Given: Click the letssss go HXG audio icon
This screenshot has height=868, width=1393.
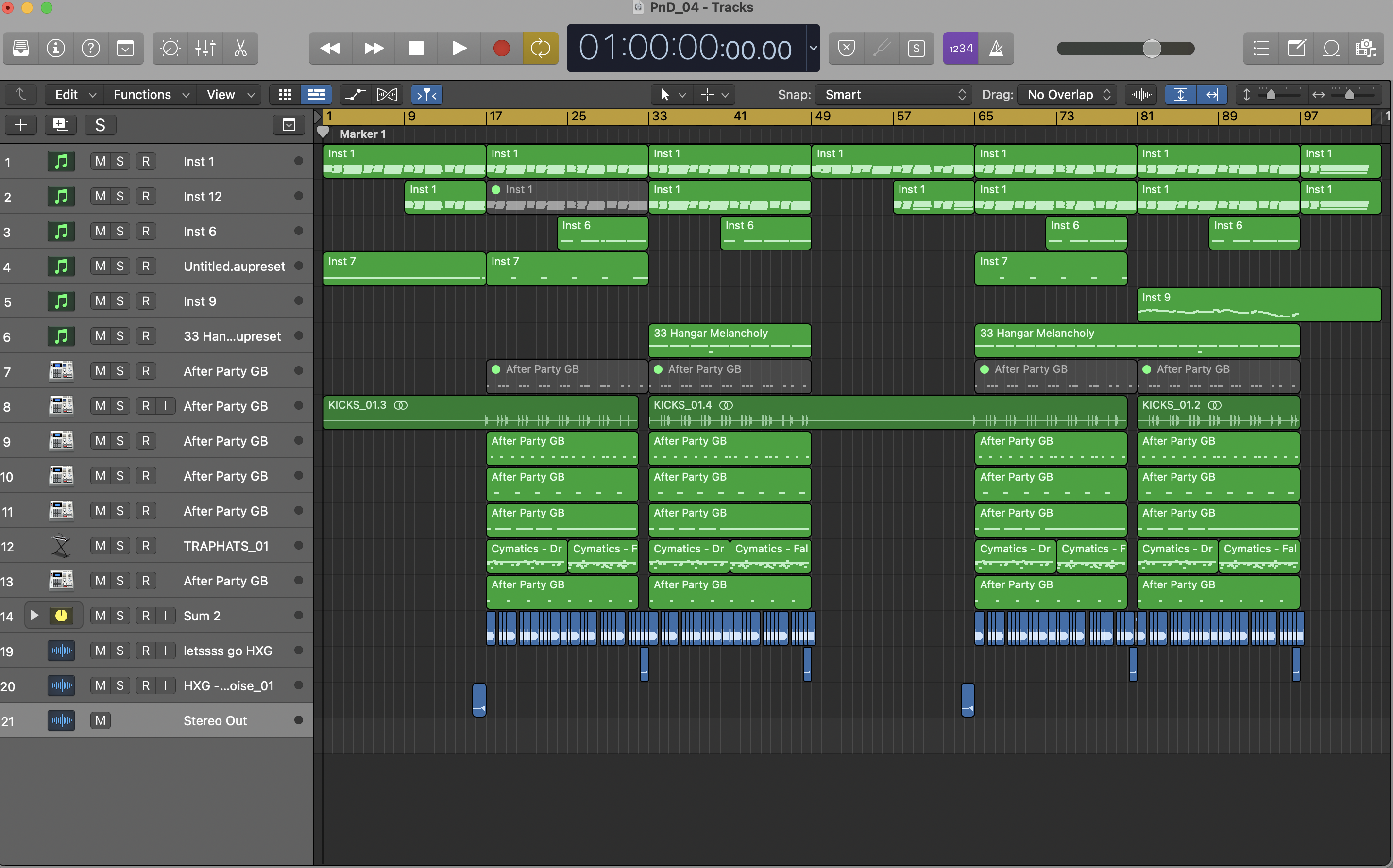Looking at the screenshot, I should pos(61,651).
